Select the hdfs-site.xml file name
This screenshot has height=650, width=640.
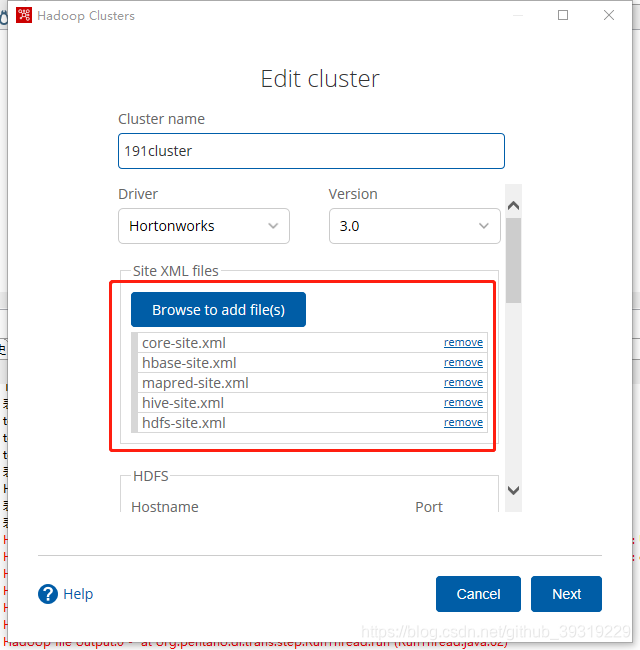pyautogui.click(x=184, y=422)
